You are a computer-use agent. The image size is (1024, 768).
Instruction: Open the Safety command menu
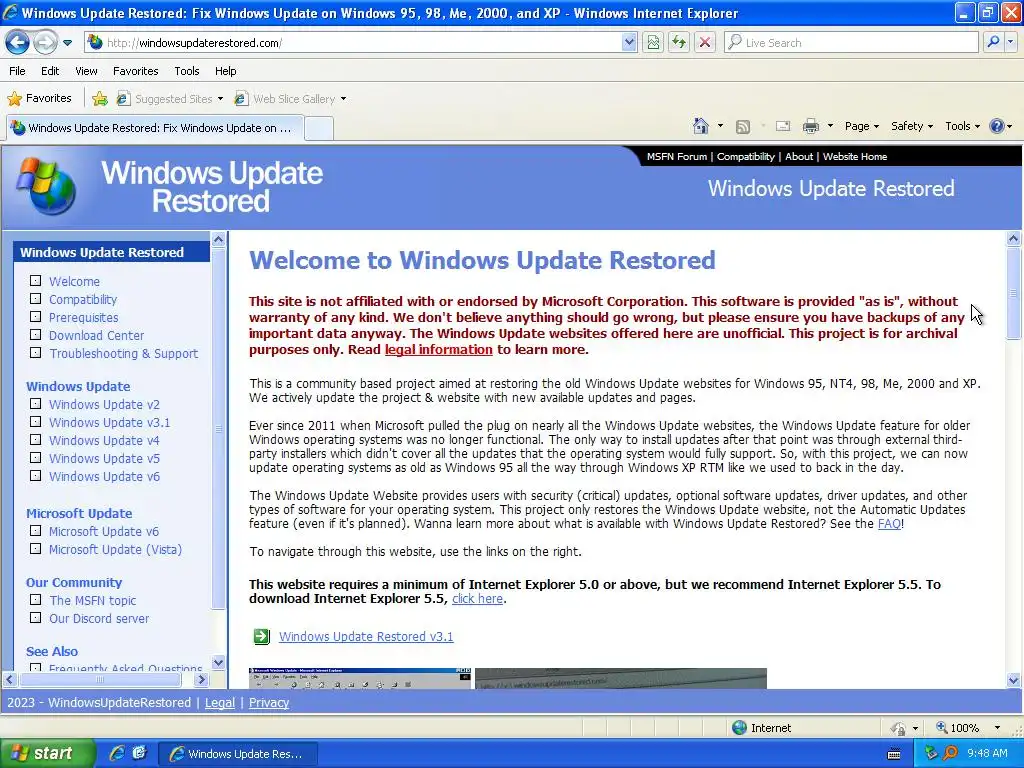pos(912,126)
